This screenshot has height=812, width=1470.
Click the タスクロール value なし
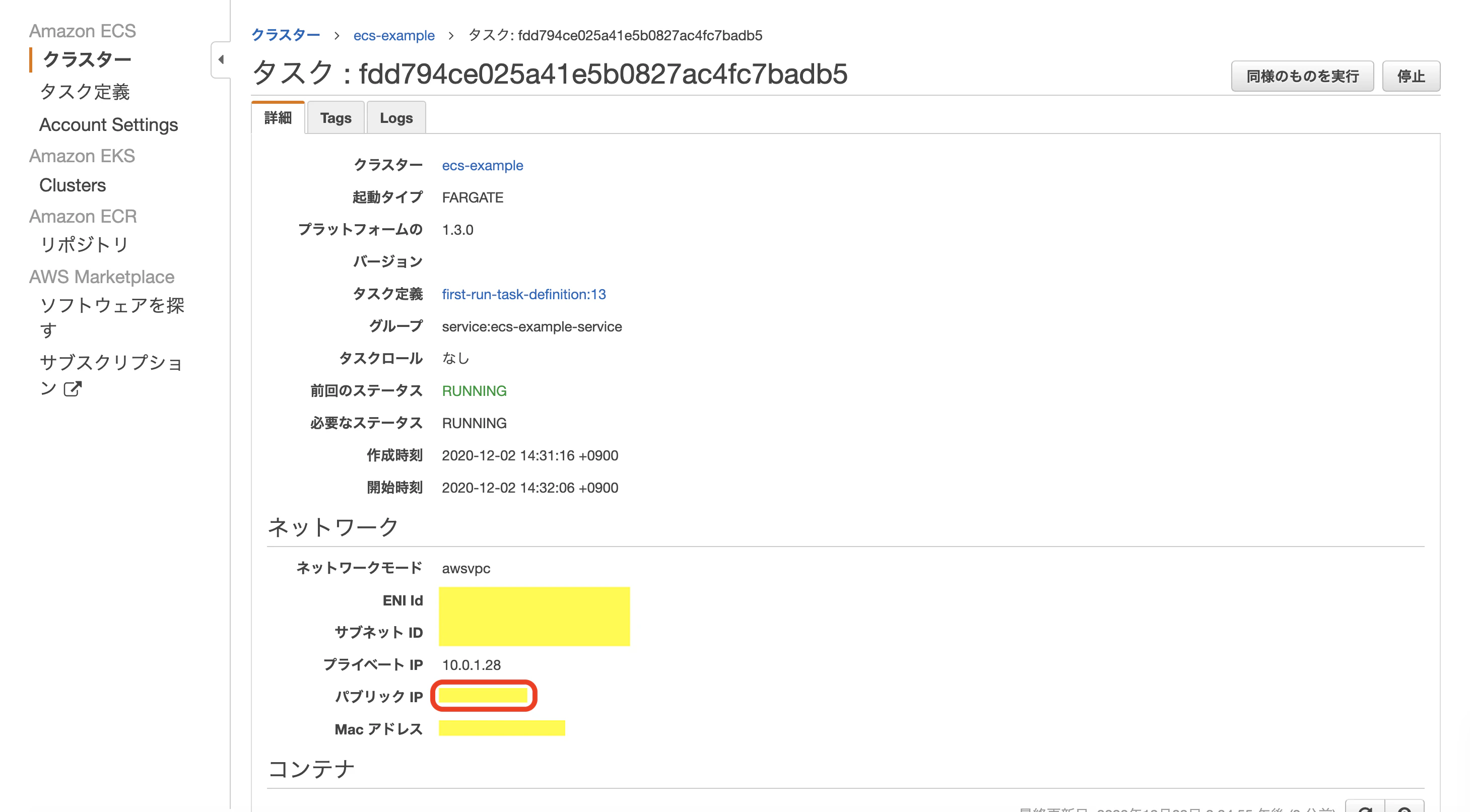pyautogui.click(x=455, y=358)
